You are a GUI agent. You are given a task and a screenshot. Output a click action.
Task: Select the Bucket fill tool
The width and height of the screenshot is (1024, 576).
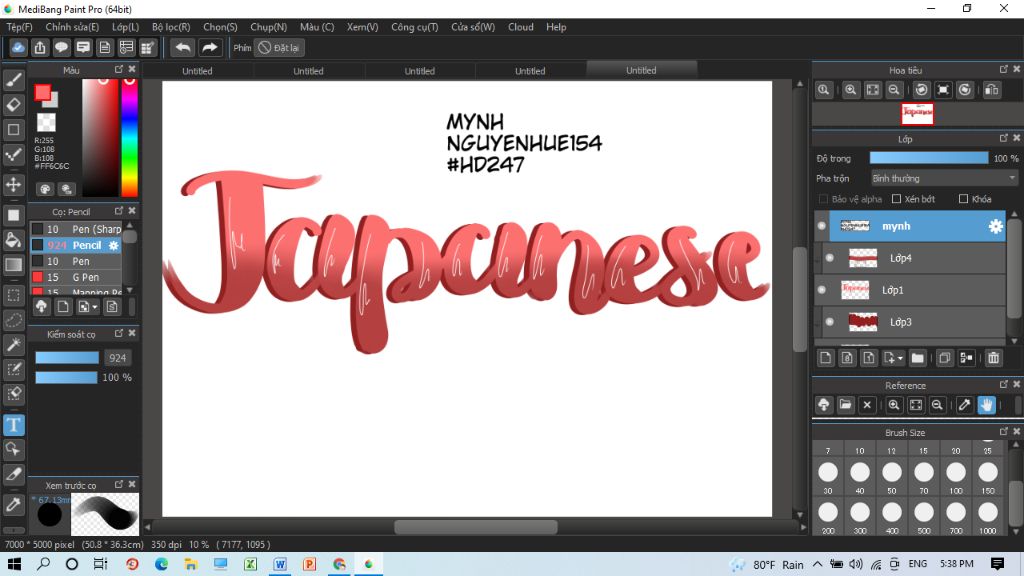pyautogui.click(x=14, y=240)
